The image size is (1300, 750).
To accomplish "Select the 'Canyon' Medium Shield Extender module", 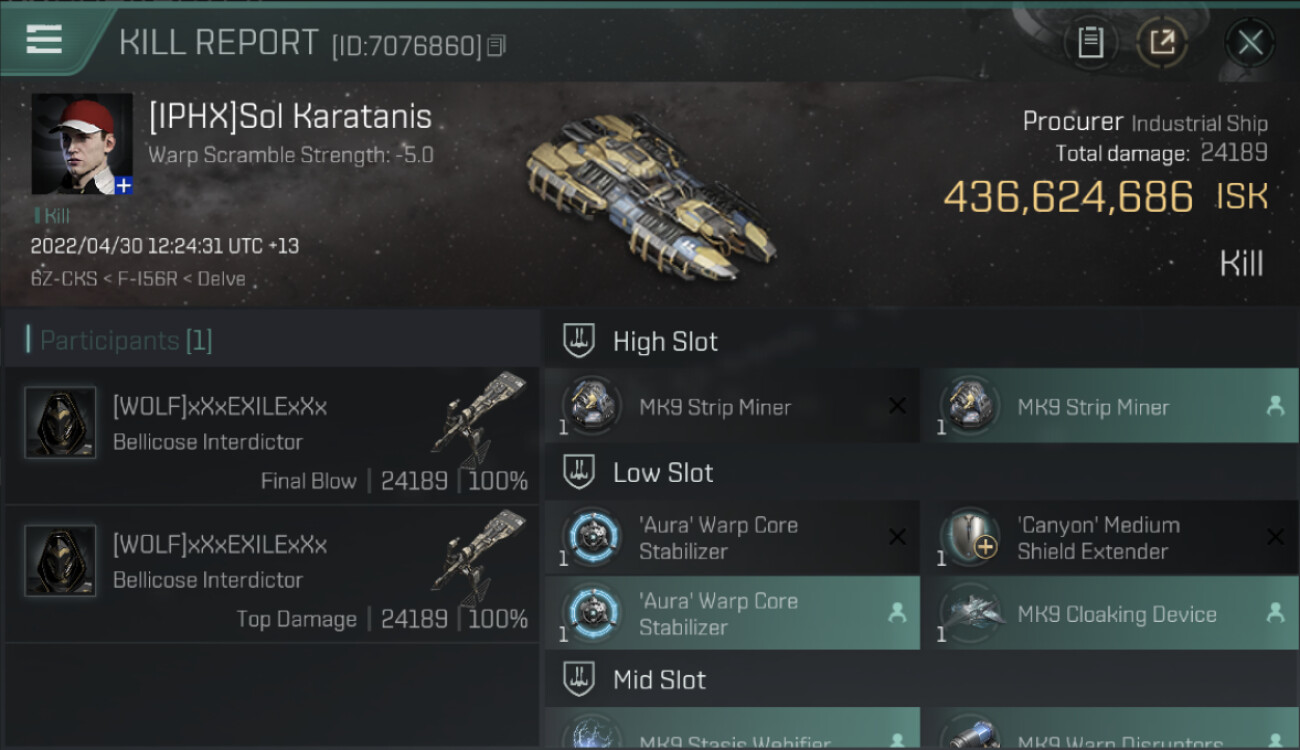I will click(1110, 538).
